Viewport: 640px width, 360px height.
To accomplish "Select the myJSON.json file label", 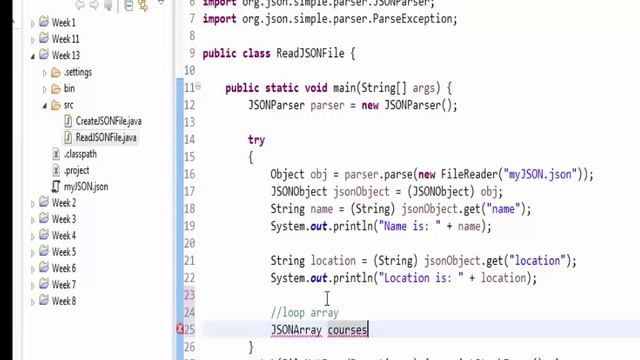I will click(x=86, y=187).
